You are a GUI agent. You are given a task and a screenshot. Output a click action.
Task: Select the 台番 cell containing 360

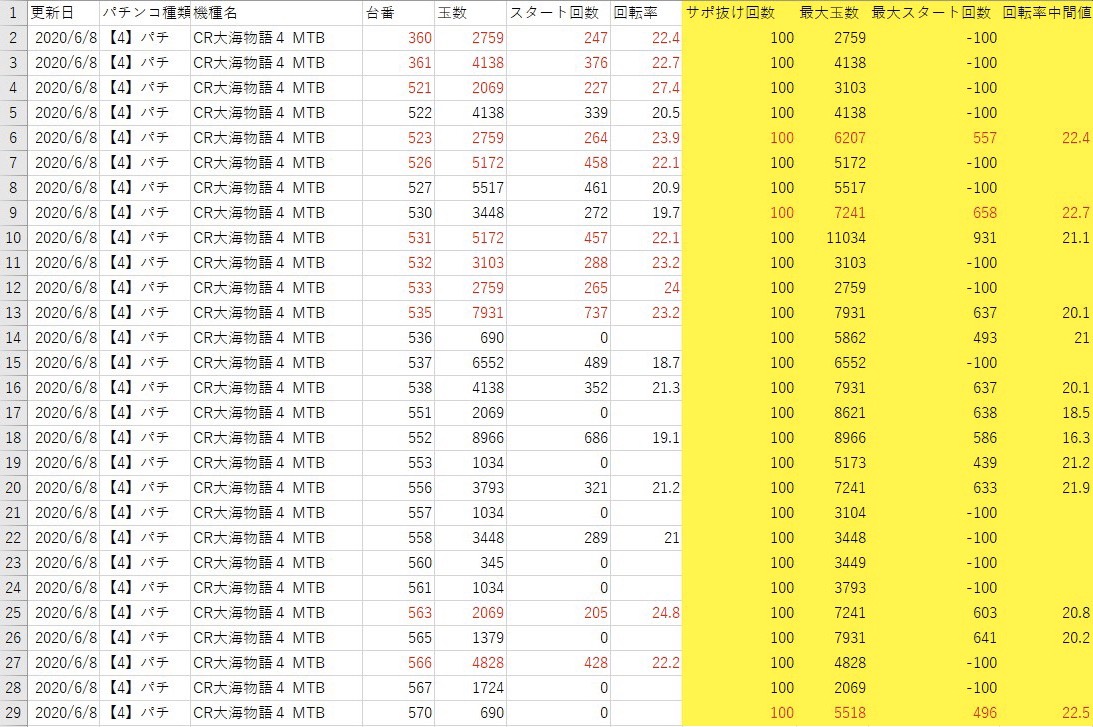[x=400, y=38]
